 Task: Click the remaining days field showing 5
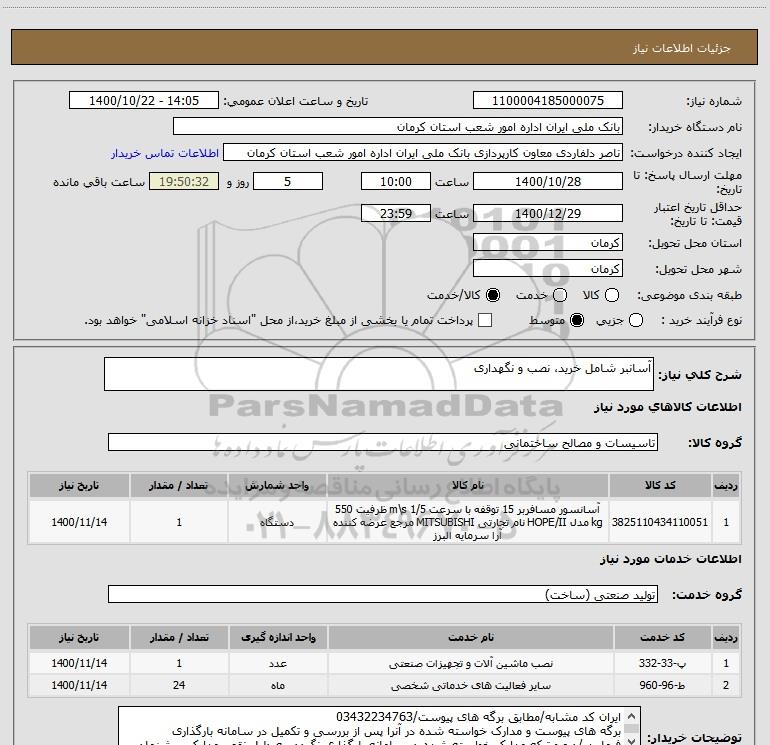coord(288,181)
